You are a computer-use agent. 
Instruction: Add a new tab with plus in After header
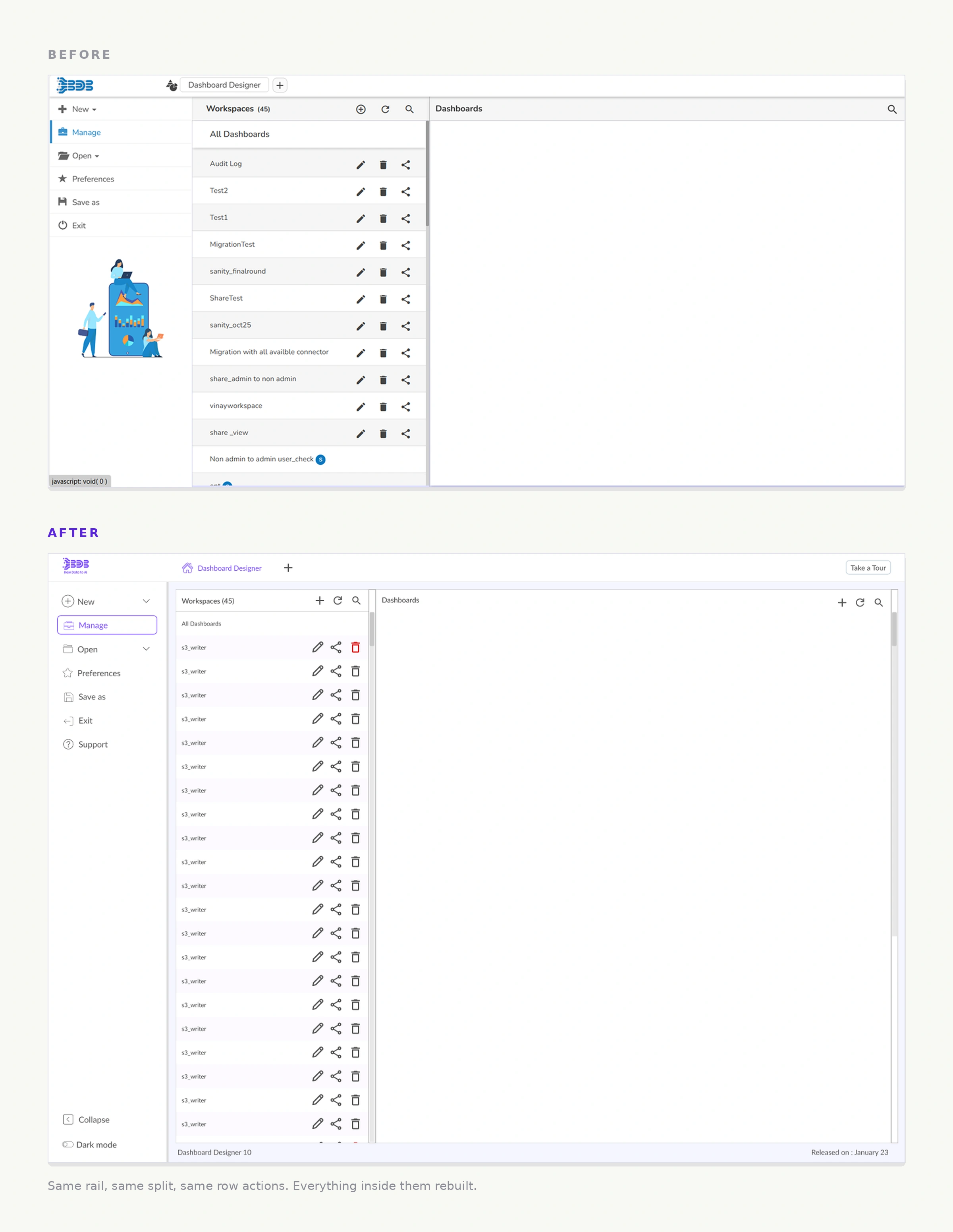[x=288, y=568]
